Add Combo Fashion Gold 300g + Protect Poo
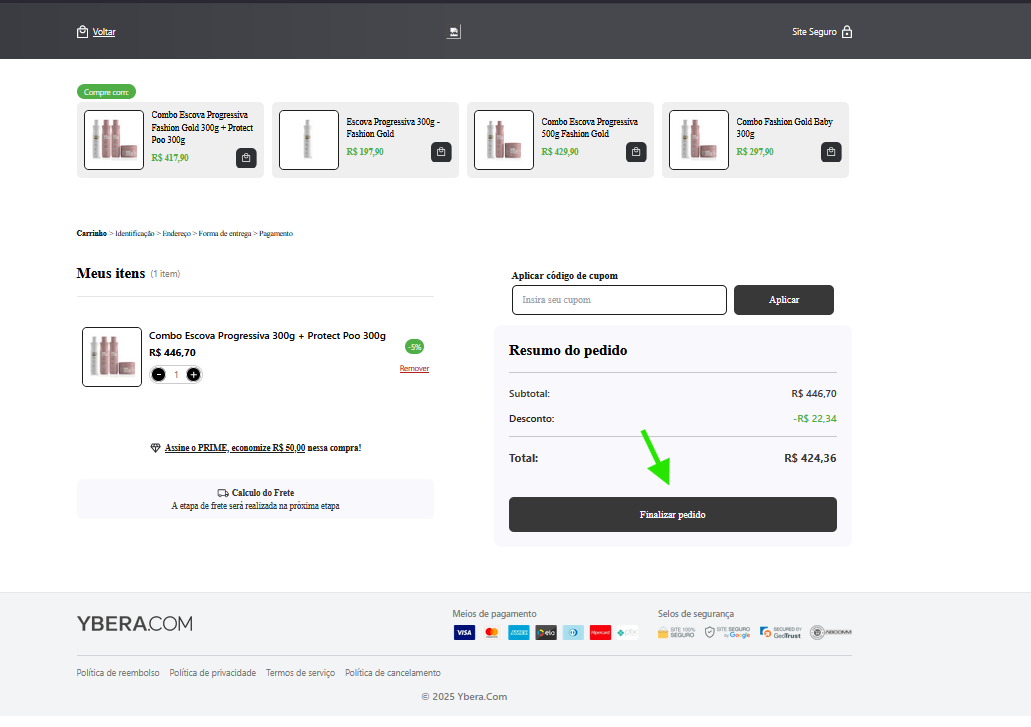The height and width of the screenshot is (727, 1031). (246, 158)
